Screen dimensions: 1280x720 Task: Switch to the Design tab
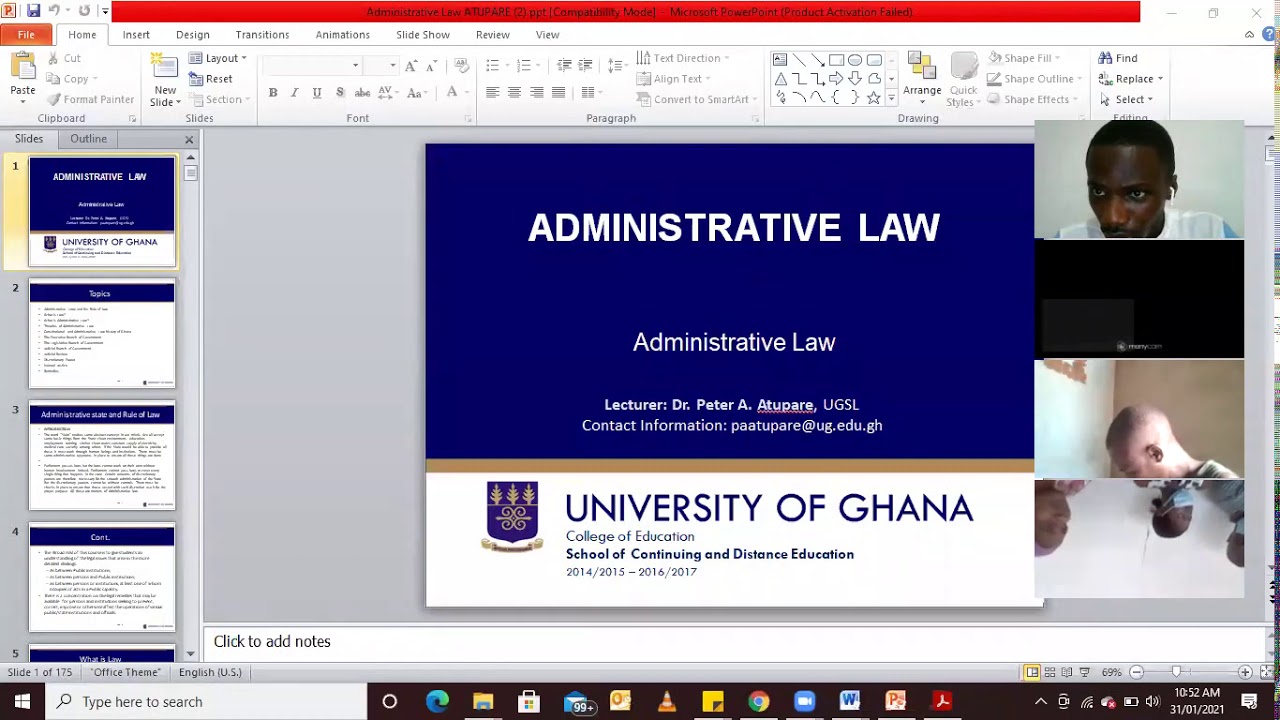click(193, 34)
